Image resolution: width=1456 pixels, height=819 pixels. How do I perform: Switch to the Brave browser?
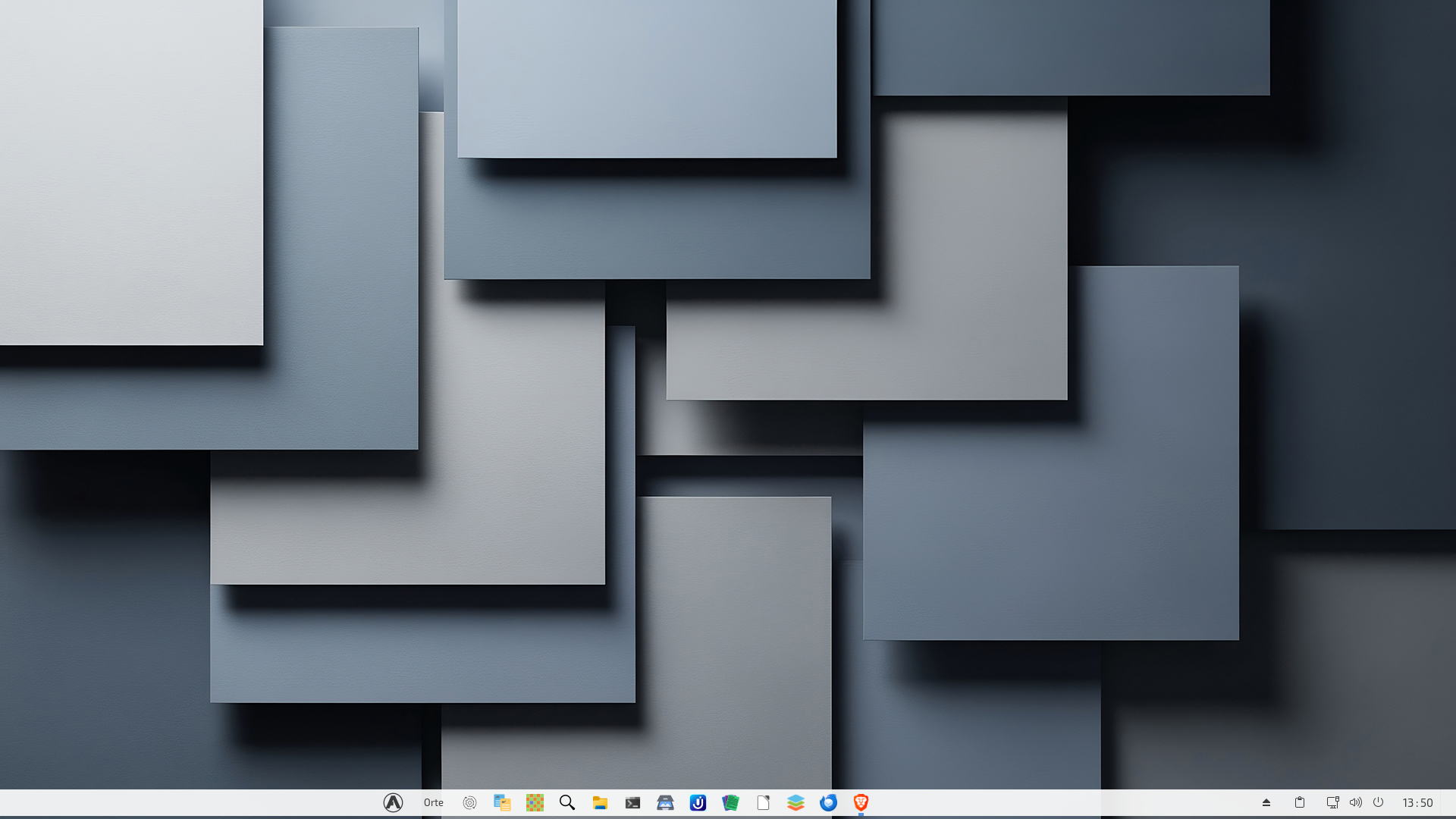pyautogui.click(x=861, y=802)
